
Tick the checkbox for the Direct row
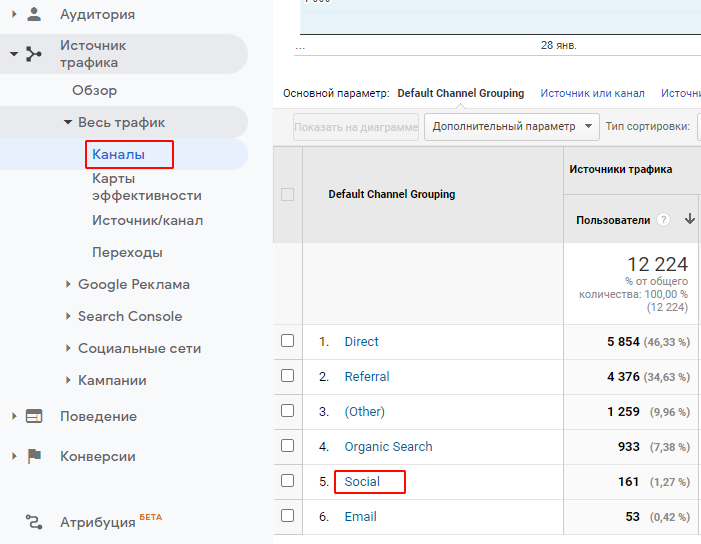(x=287, y=341)
